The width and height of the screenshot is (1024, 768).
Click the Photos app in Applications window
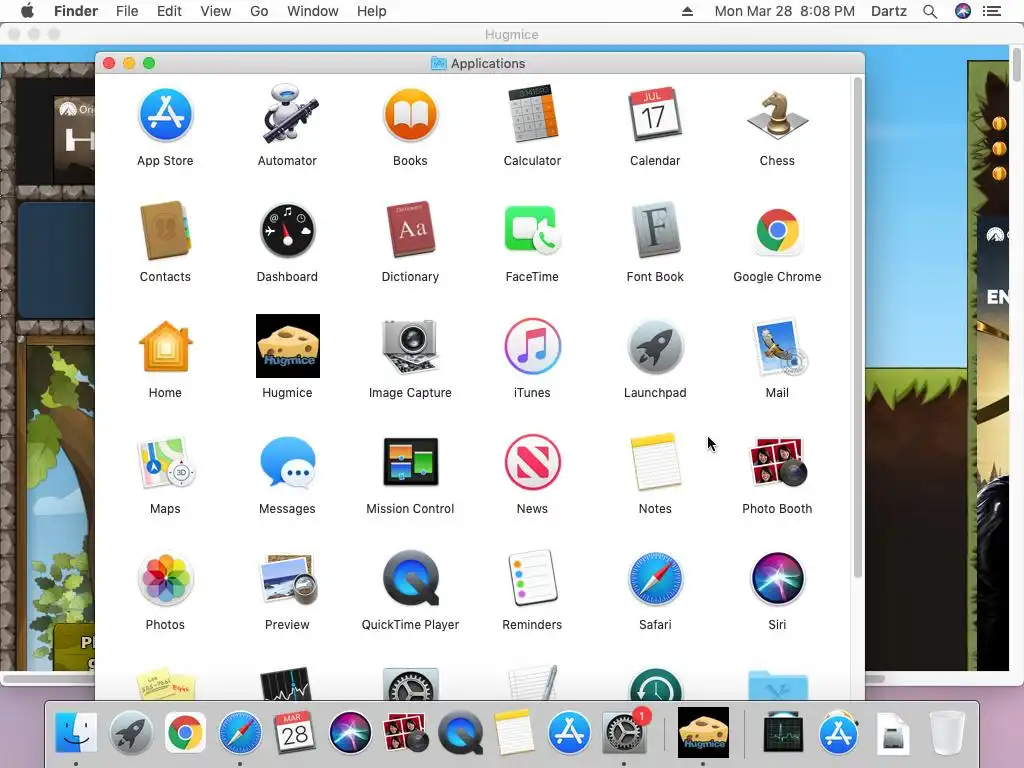click(x=165, y=579)
